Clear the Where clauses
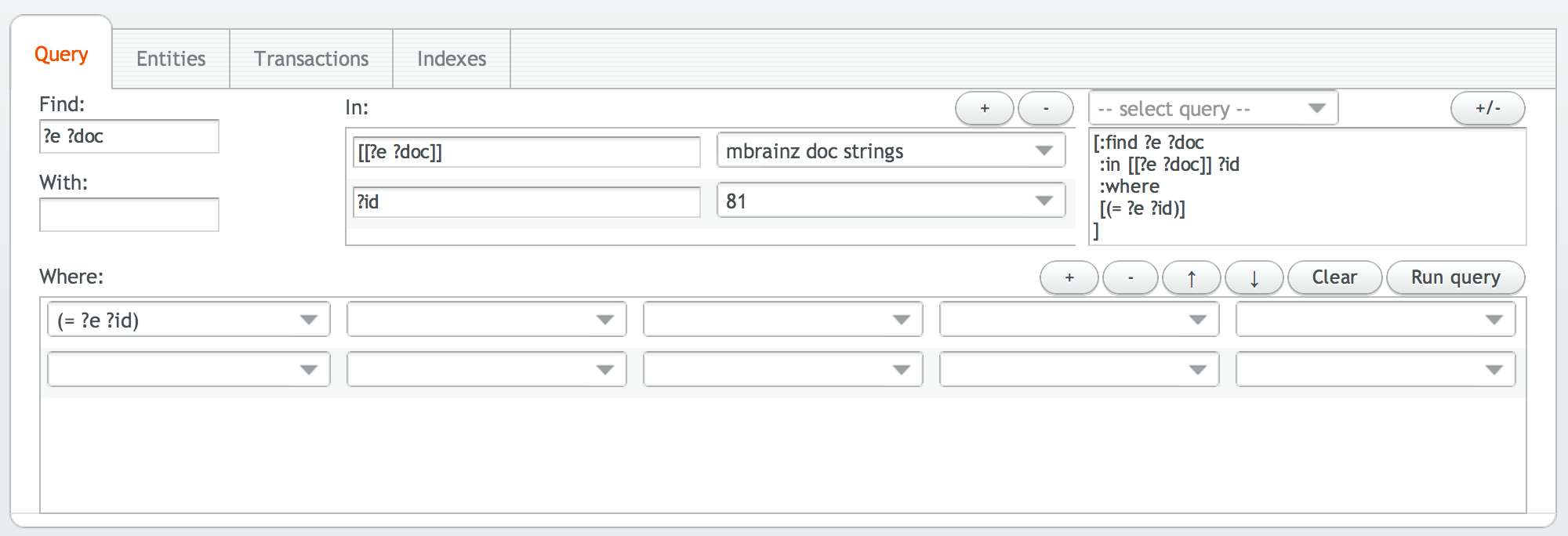The image size is (1568, 536). [1335, 277]
